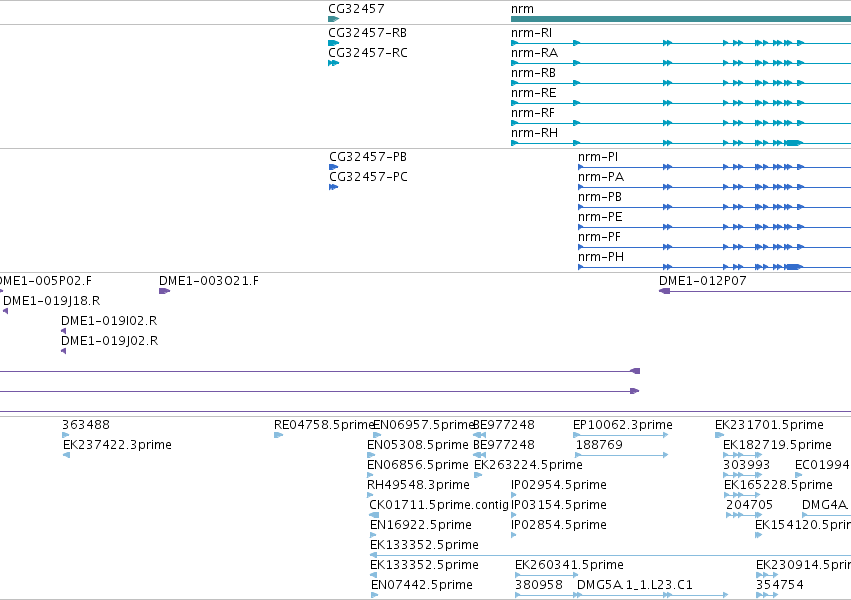Click the EP10062.3prime label

coord(623,425)
